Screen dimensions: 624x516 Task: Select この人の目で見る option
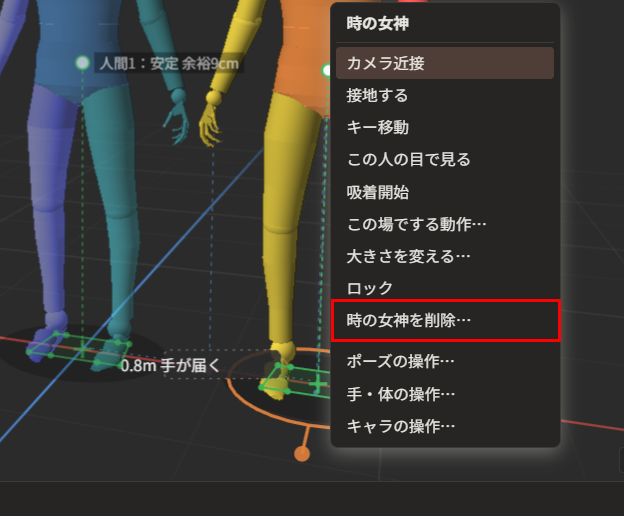(445, 160)
